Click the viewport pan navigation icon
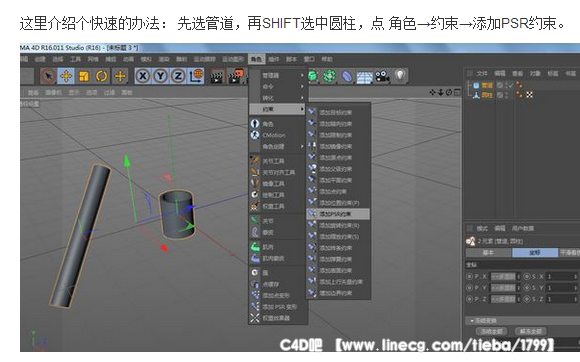 [432, 92]
